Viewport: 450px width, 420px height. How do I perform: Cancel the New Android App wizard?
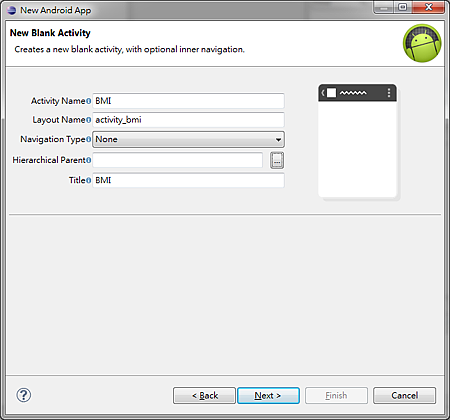point(404,395)
